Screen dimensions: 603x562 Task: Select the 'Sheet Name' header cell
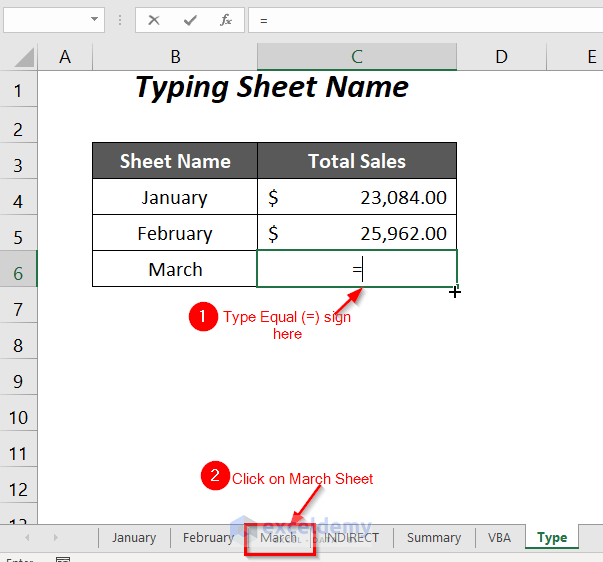coord(175,161)
